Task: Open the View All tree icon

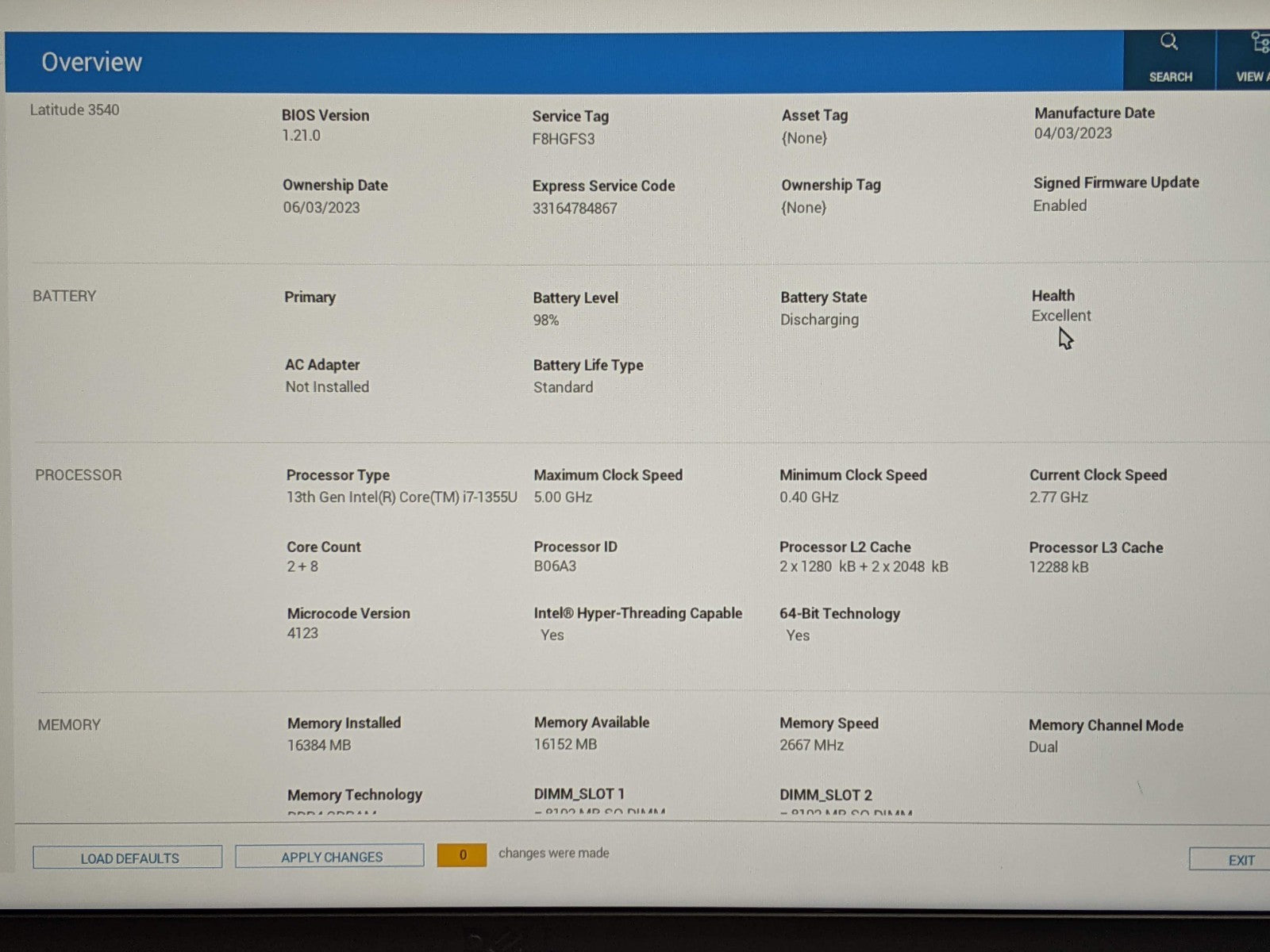Action: tap(1259, 42)
